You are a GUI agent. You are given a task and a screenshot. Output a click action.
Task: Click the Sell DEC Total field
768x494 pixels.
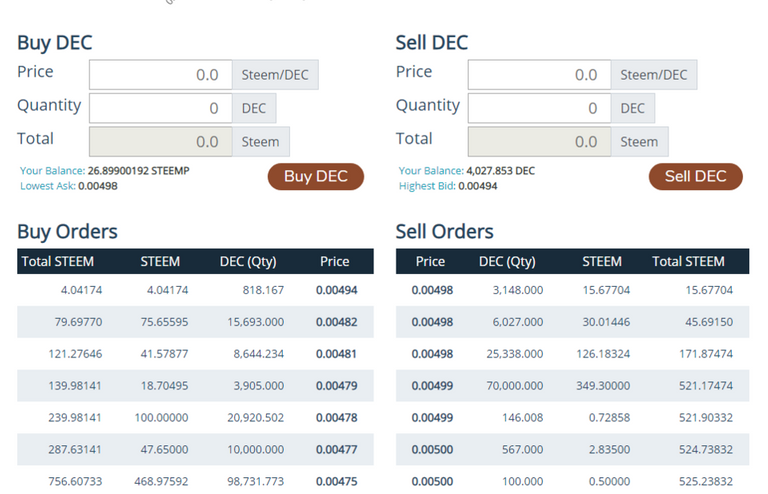click(x=539, y=141)
